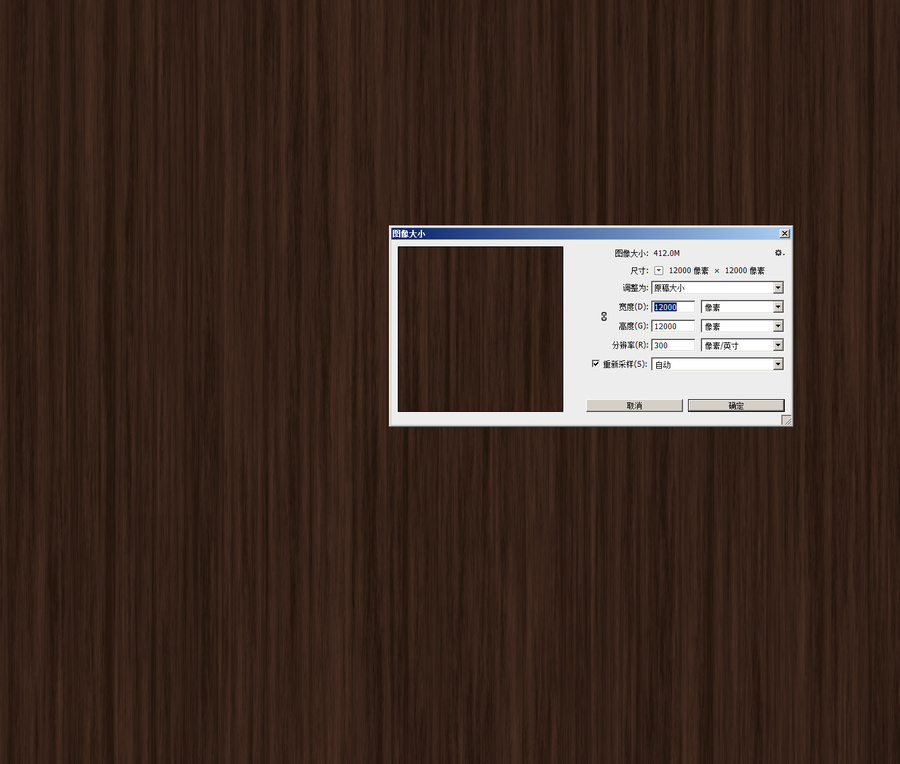Toggle the constrain proportions chain link icon
The image size is (900, 764).
[x=604, y=316]
